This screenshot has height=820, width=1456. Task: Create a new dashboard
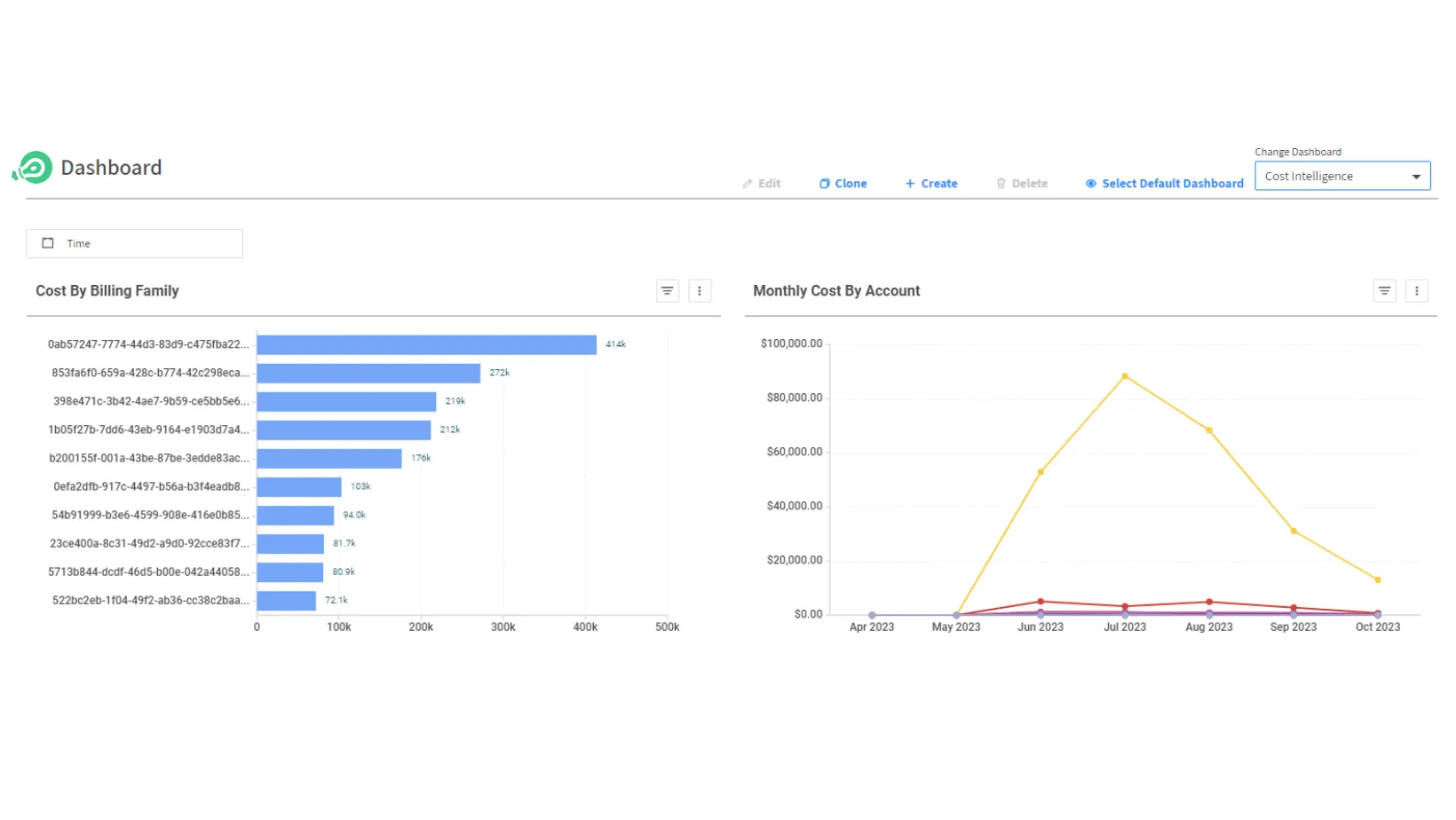[930, 184]
